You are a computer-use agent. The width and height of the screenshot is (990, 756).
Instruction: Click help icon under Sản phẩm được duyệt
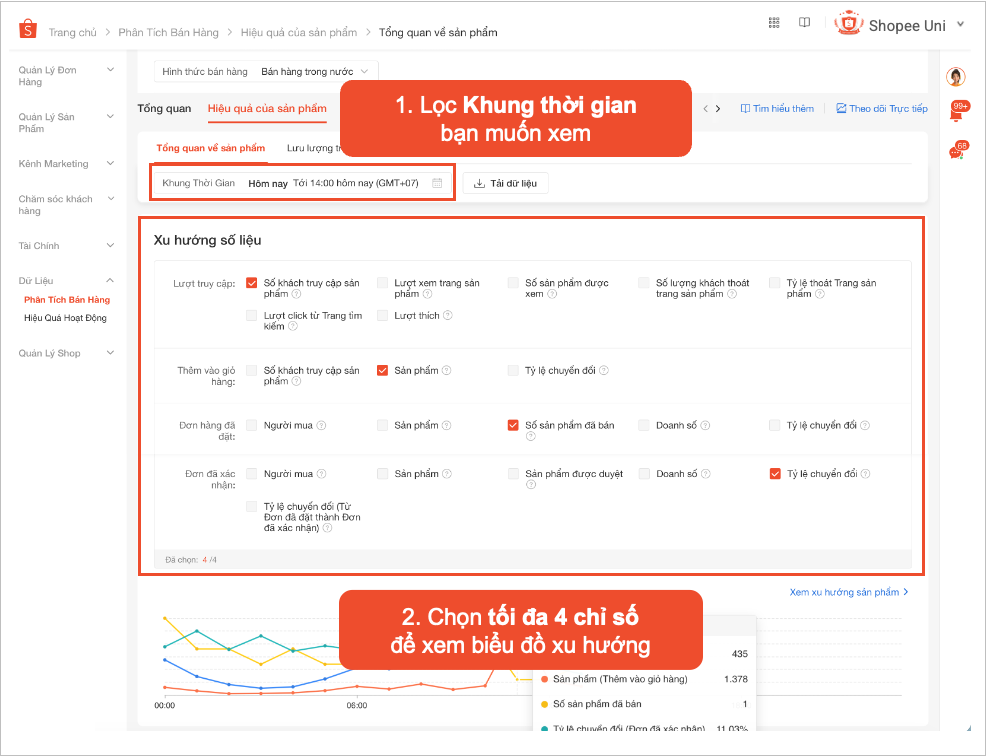[530, 485]
